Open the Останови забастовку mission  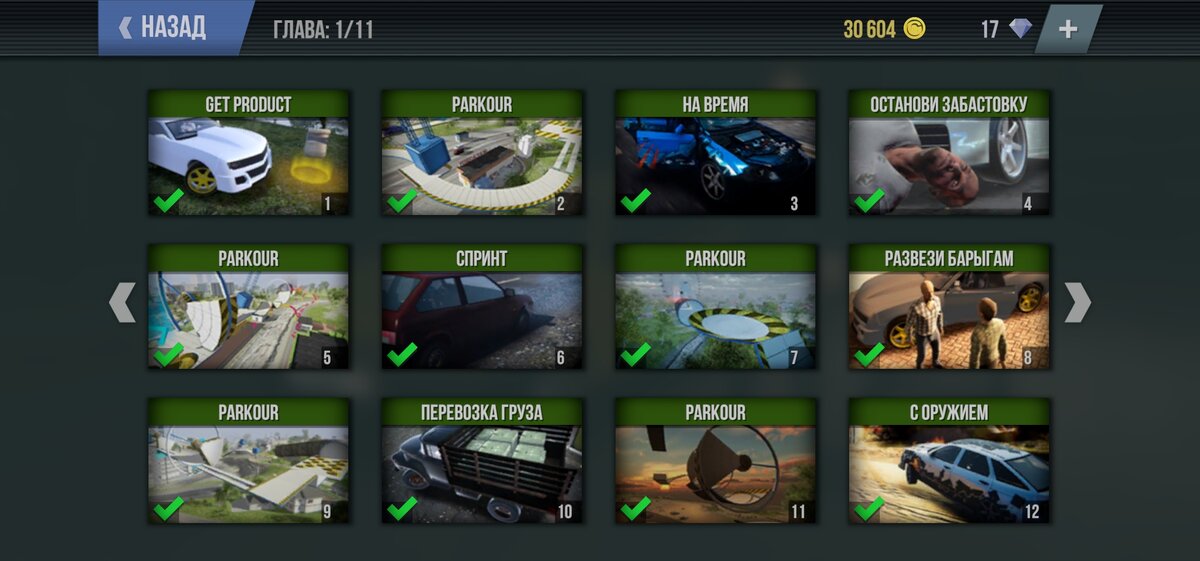point(949,153)
